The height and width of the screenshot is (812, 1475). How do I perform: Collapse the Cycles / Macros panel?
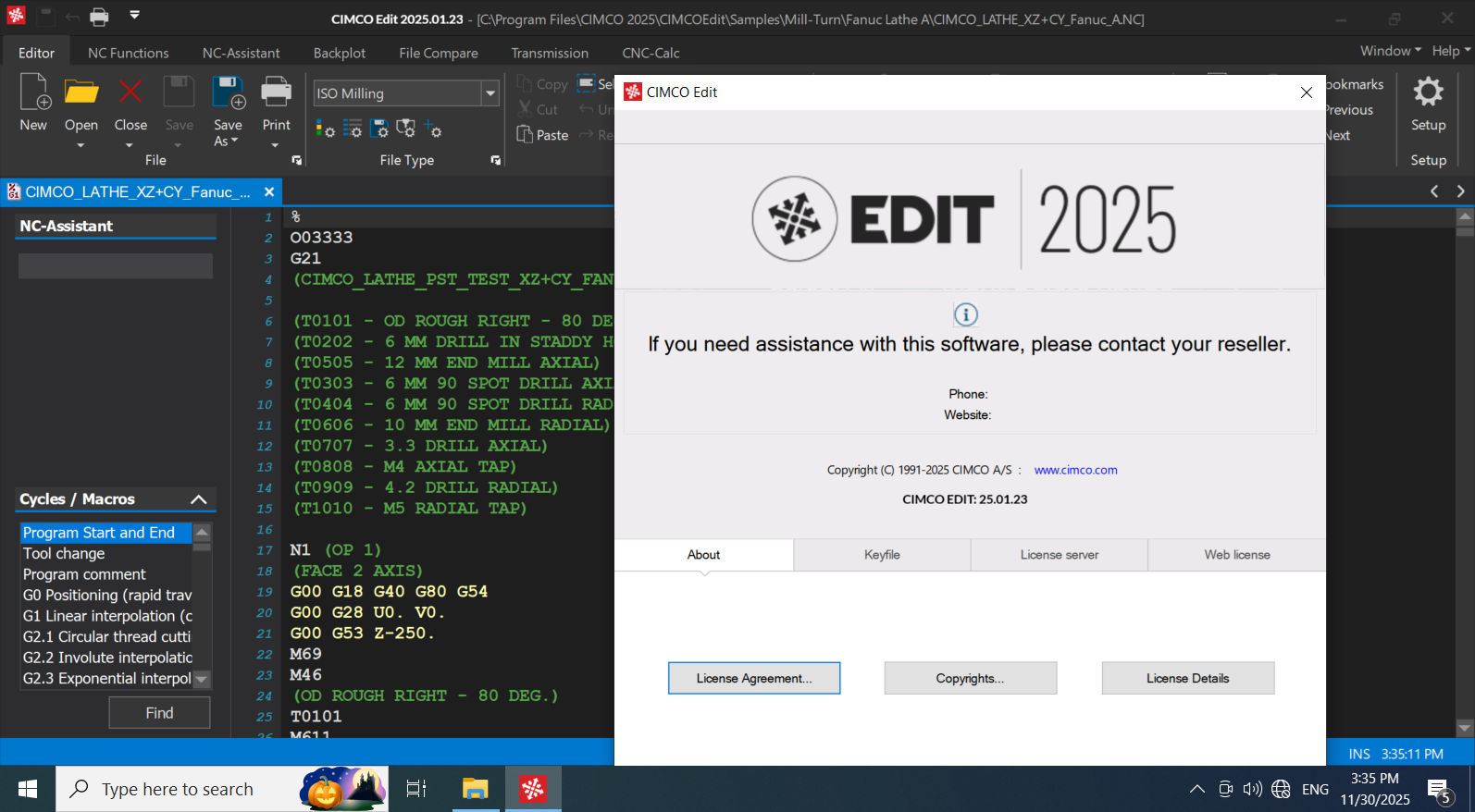[x=198, y=499]
